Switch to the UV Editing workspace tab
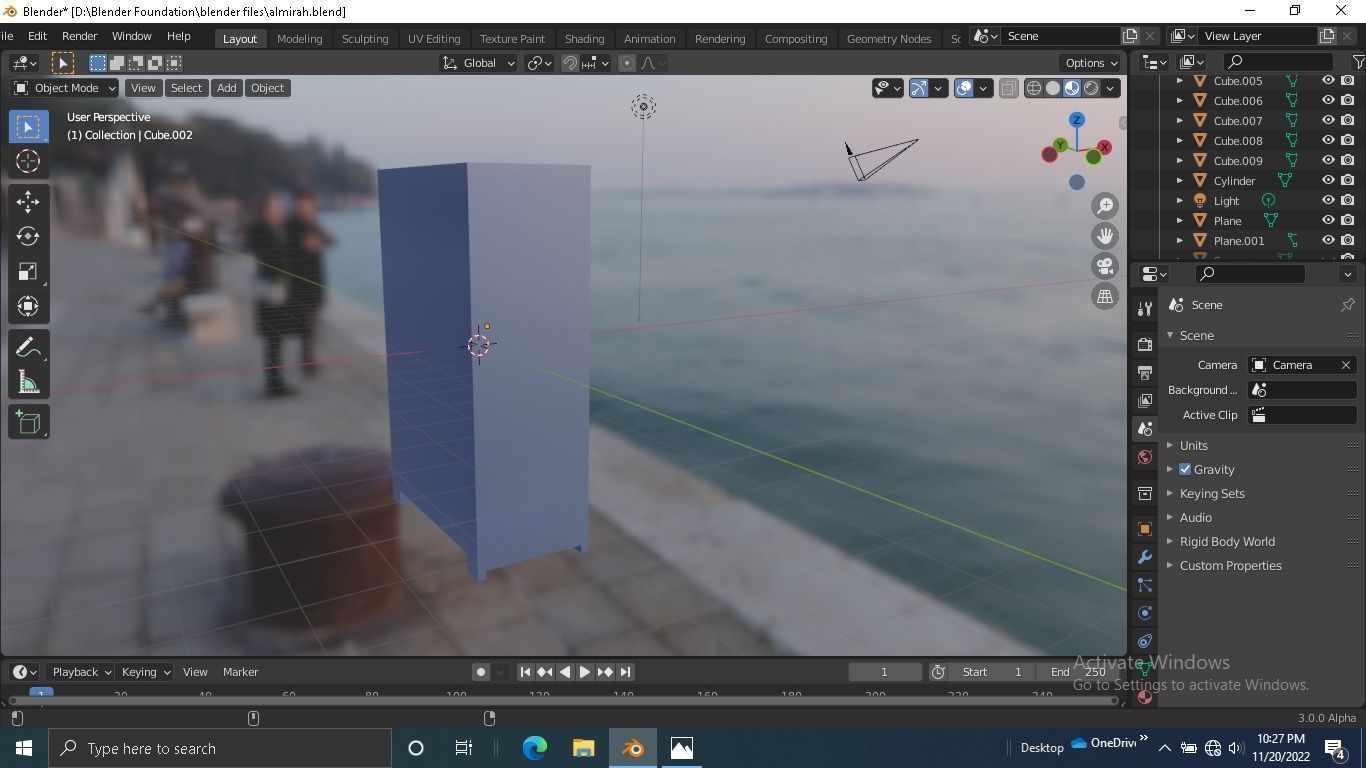 click(434, 39)
